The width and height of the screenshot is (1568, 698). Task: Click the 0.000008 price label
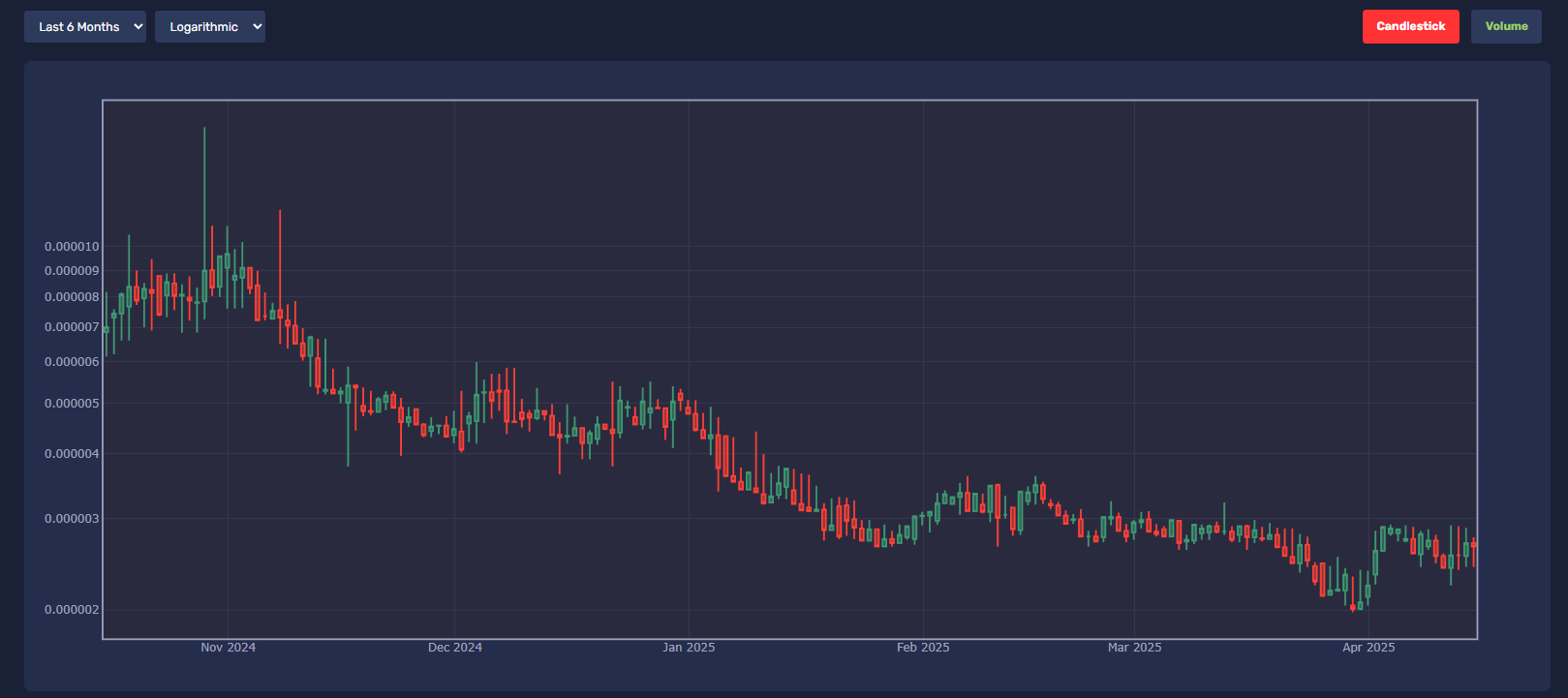(x=72, y=297)
